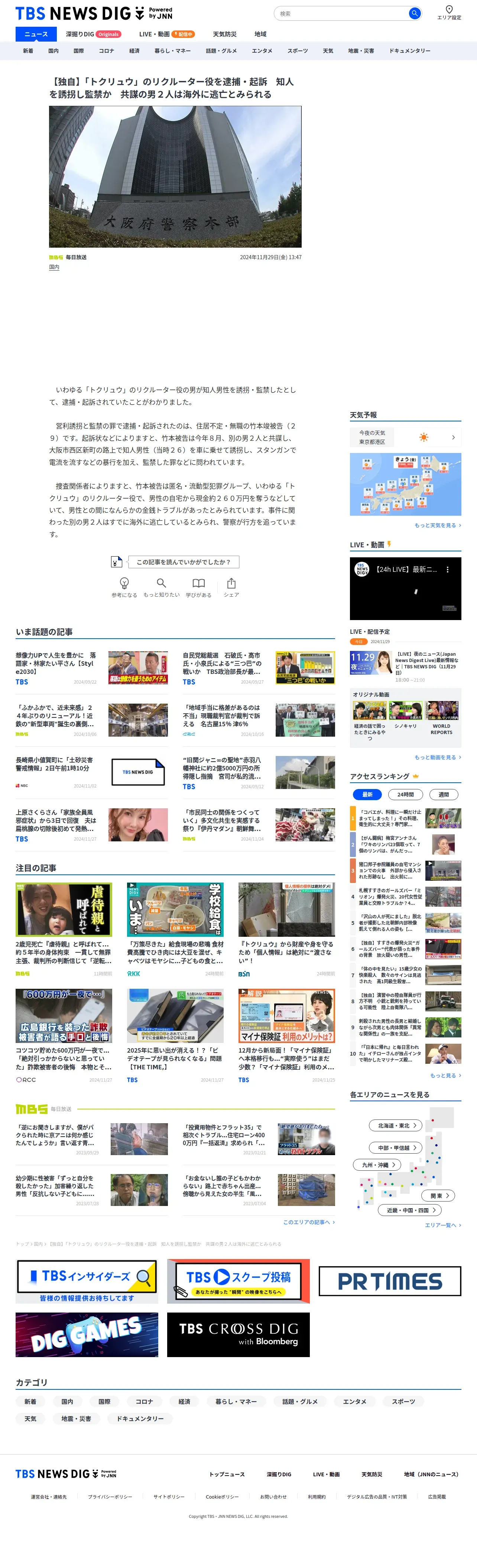
Task: Open the もっと動画を見る link
Action: pyautogui.click(x=437, y=757)
